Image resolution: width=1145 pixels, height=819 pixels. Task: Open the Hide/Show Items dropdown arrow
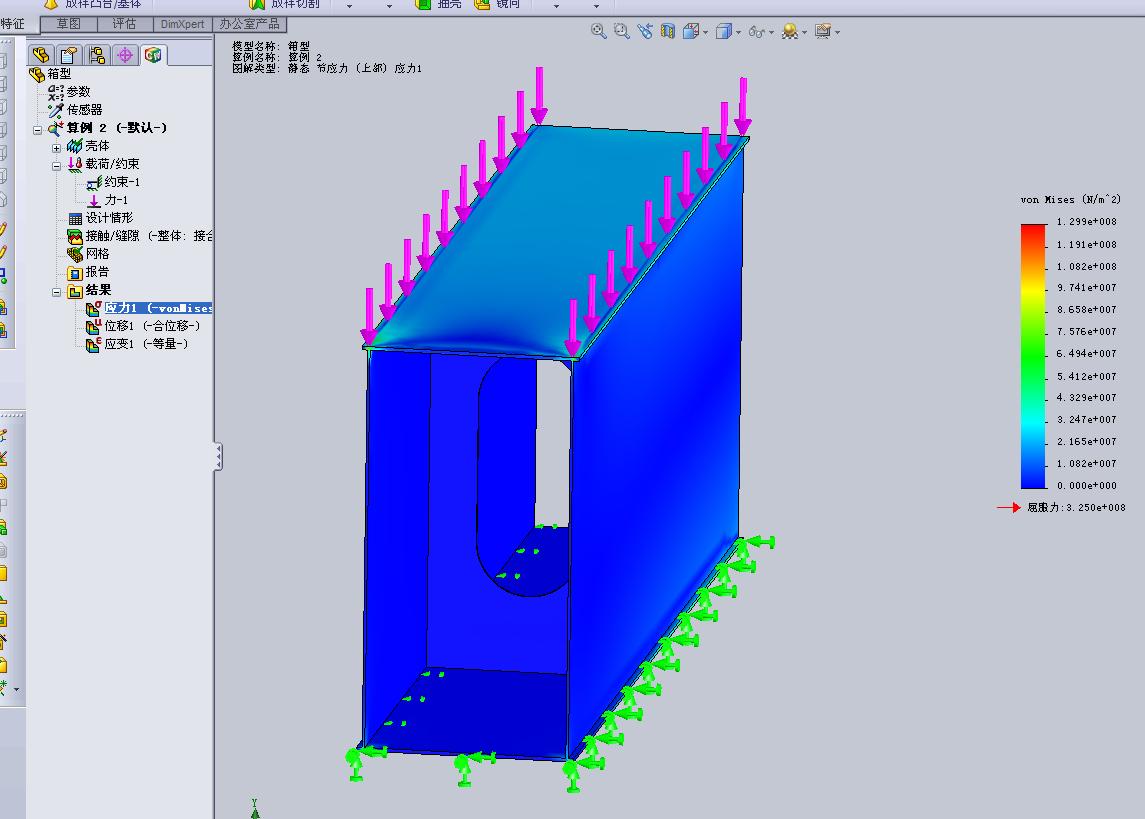771,32
